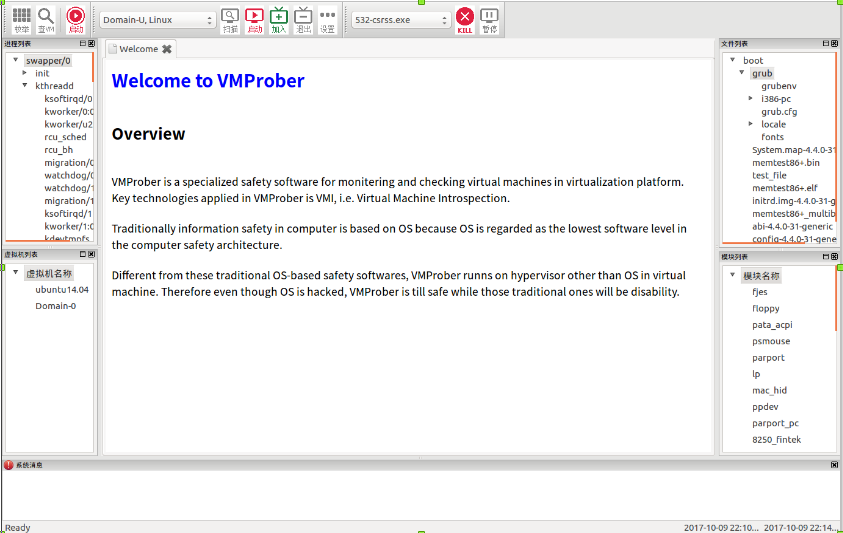This screenshot has height=533, width=843.
Task: Click the pause monitor icon
Action: 489,19
